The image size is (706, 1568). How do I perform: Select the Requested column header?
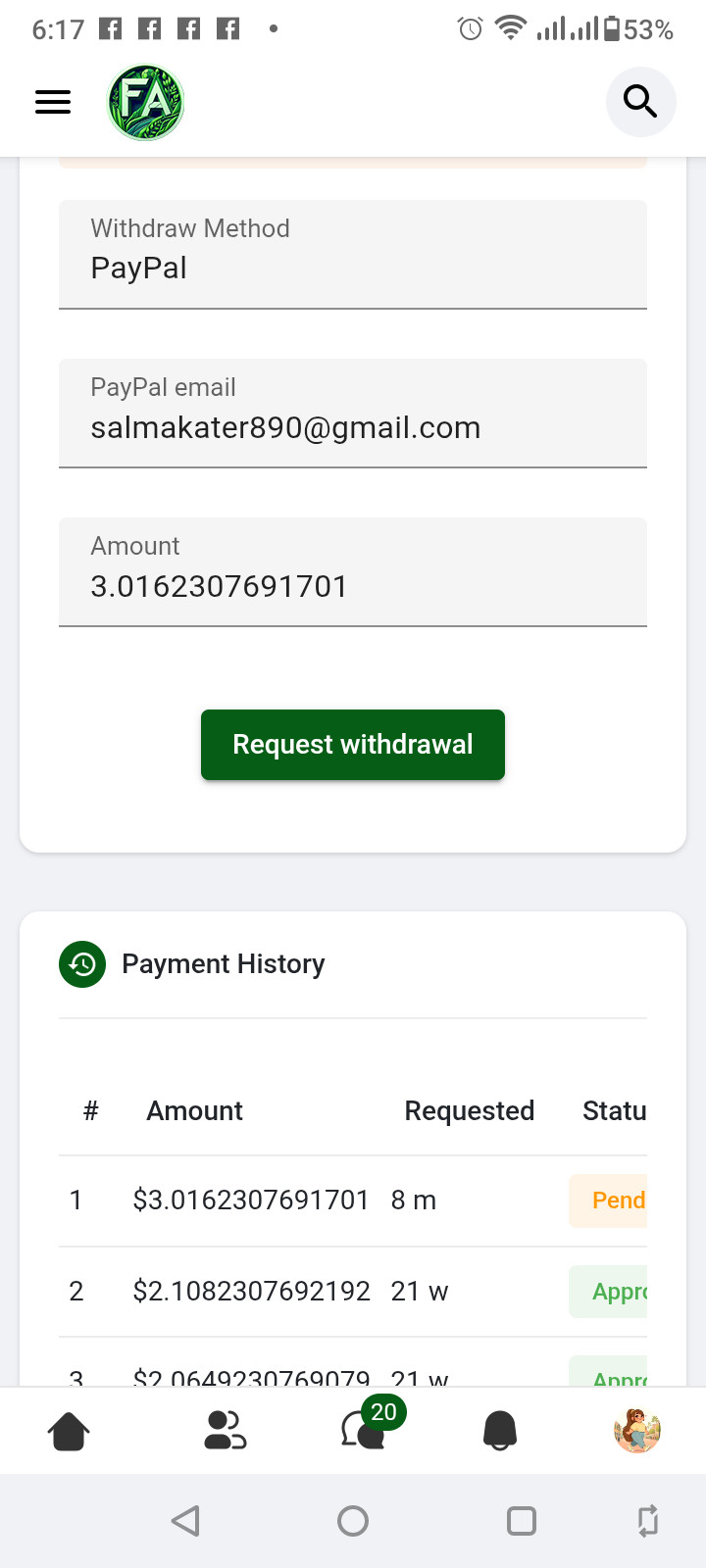[x=469, y=1110]
